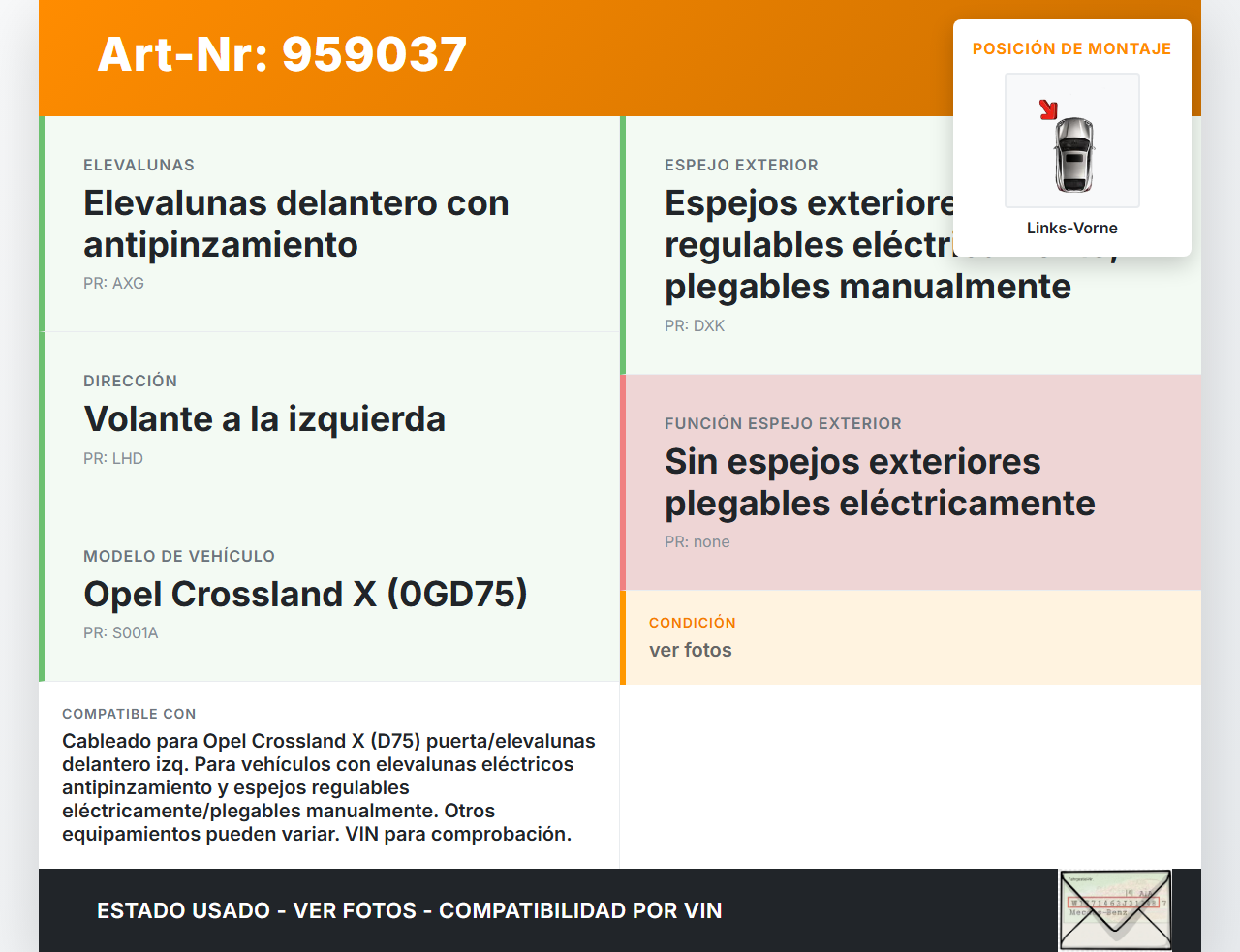Click the 'ver fotos' condition text

(691, 651)
